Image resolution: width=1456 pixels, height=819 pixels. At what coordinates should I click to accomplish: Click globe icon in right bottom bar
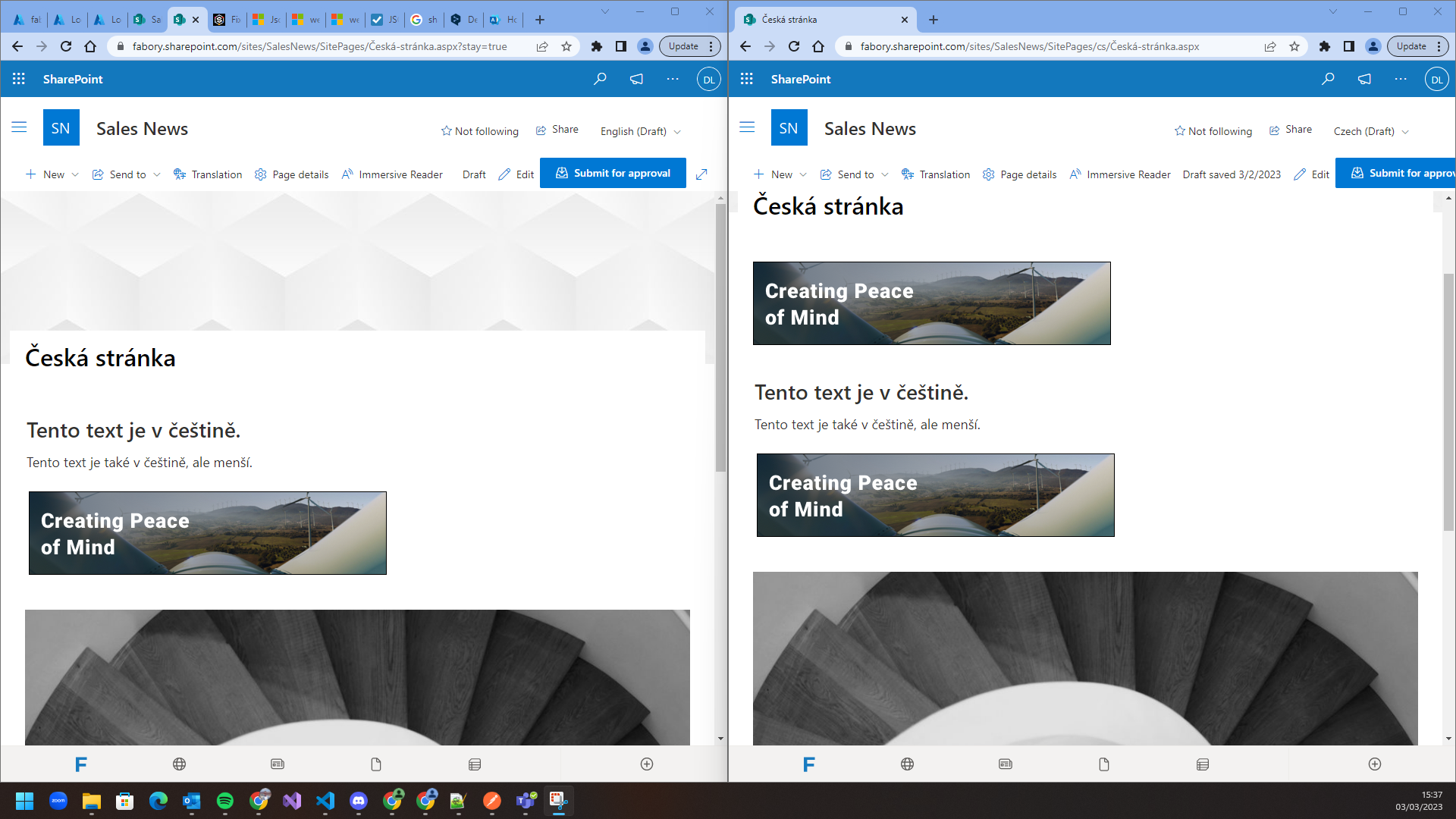pos(907,764)
